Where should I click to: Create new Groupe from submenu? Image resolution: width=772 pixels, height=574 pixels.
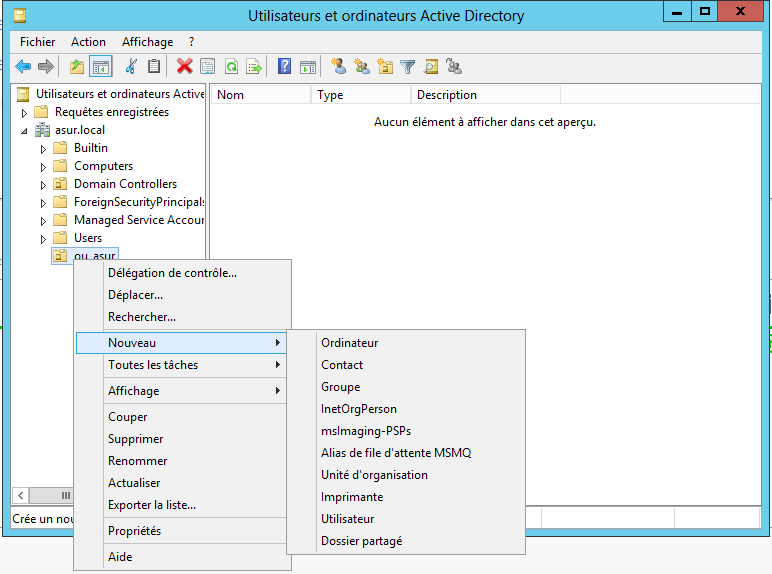click(406, 387)
